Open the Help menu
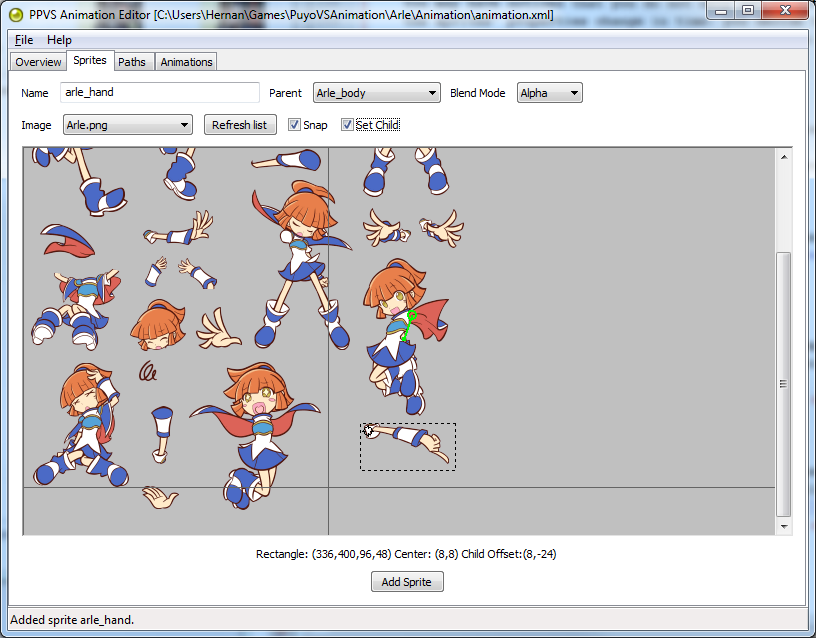The width and height of the screenshot is (816, 638). (x=59, y=40)
